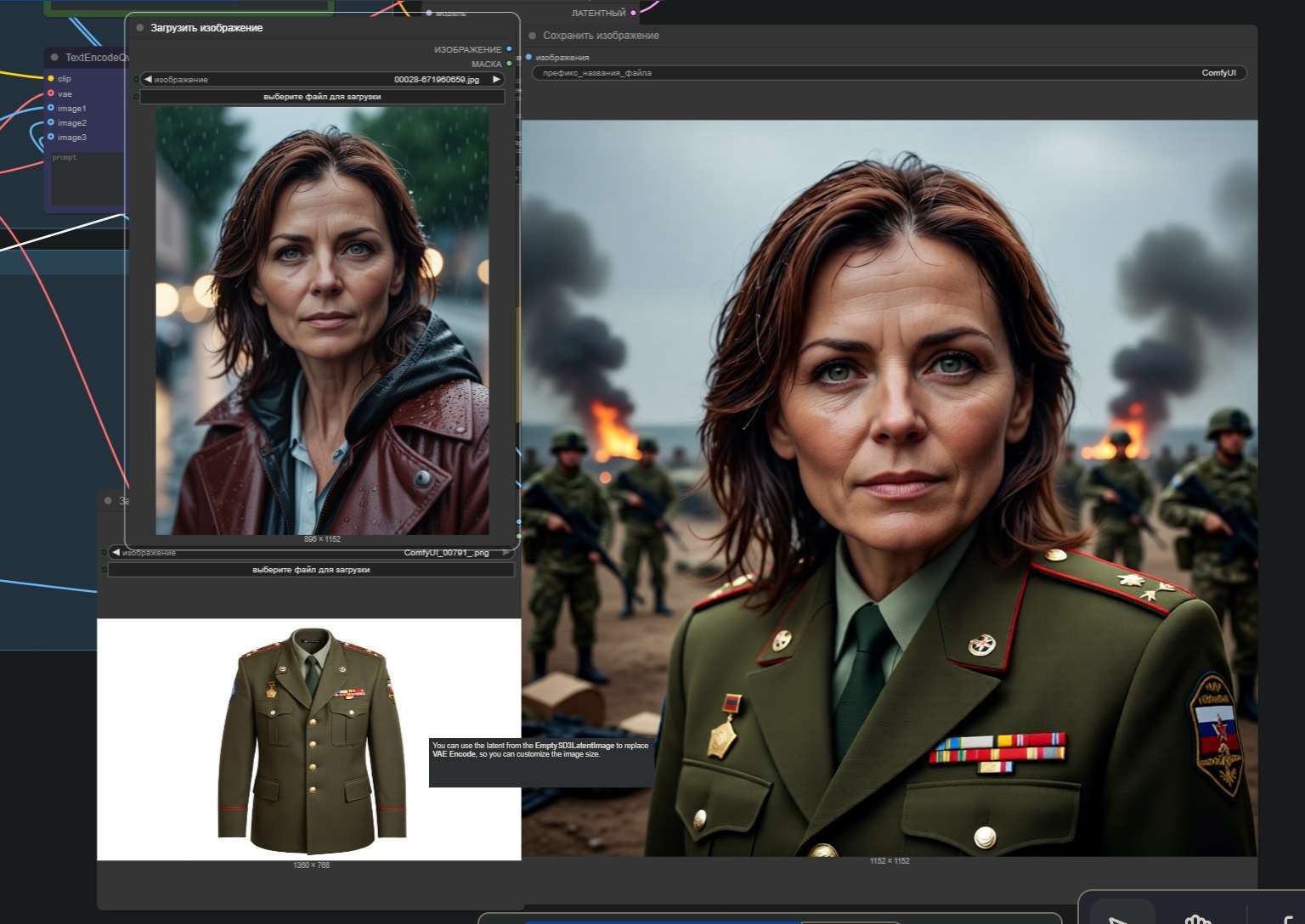Toggle collapse dot of Сохранить изображение node

533,36
